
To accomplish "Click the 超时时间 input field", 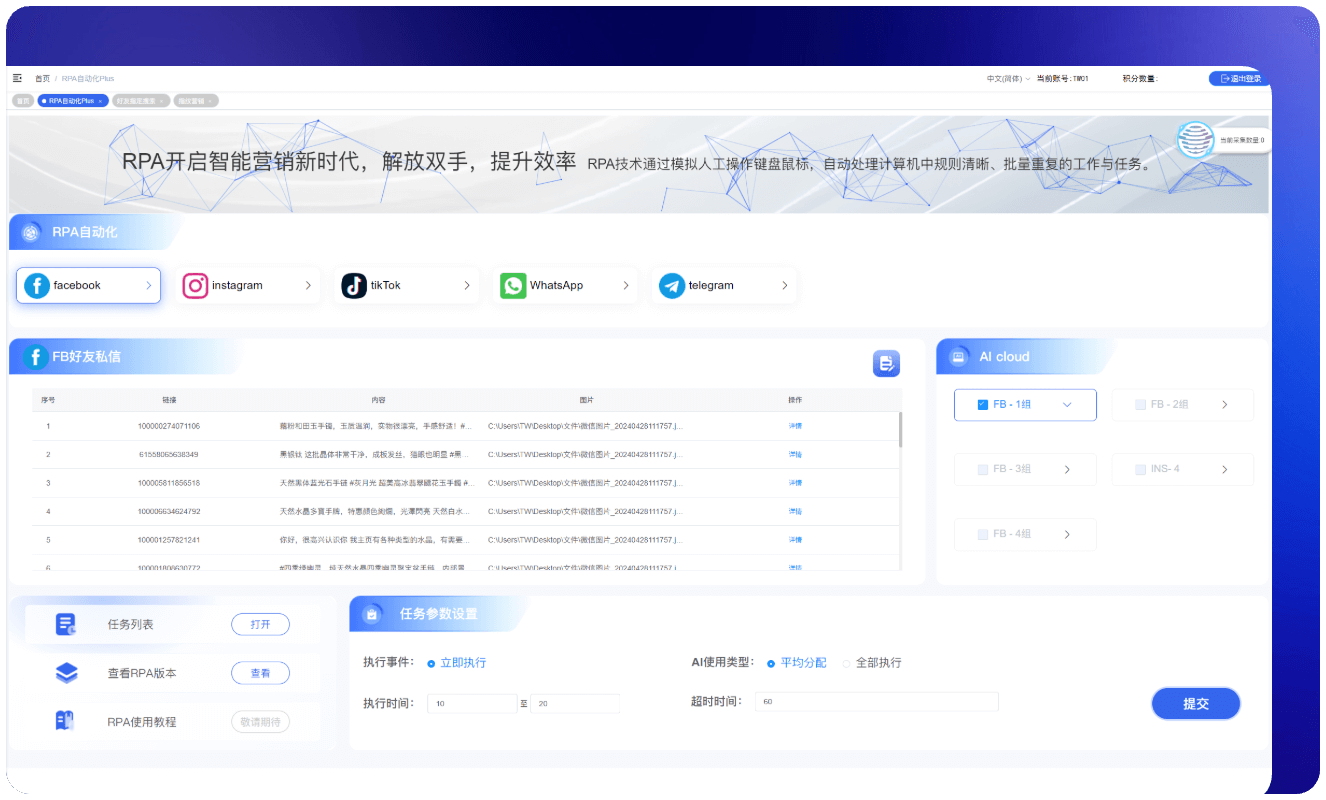I will (x=876, y=702).
